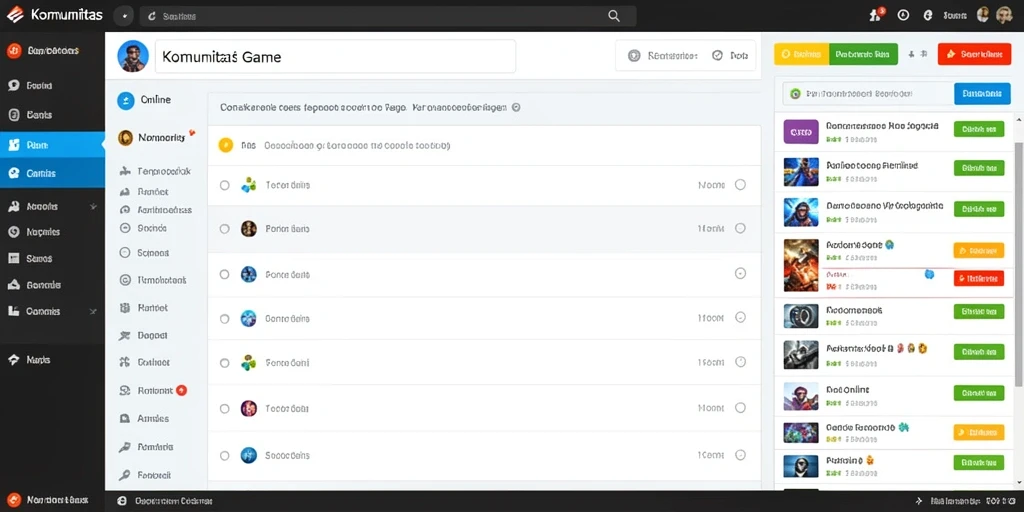
Task: Click the yellow button above right panel
Action: click(801, 55)
